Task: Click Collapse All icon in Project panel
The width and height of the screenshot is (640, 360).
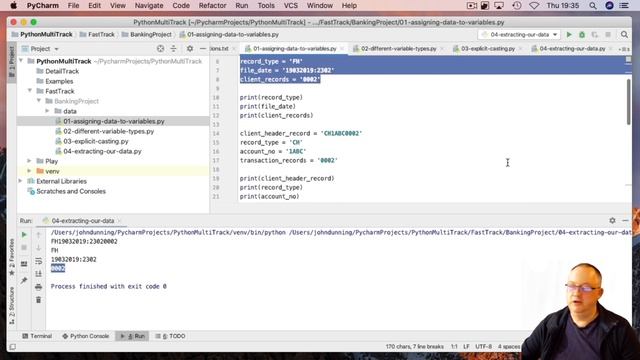Action: click(173, 49)
